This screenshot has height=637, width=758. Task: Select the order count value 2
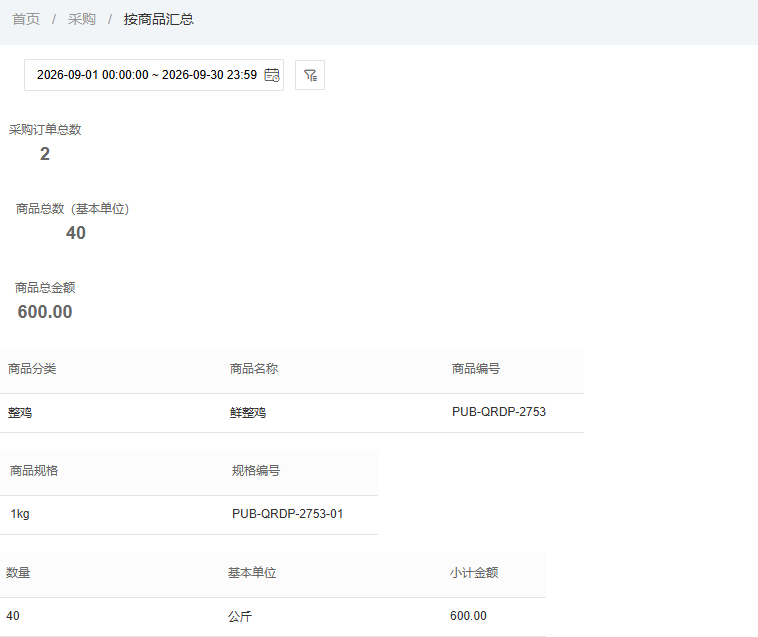pyautogui.click(x=44, y=154)
